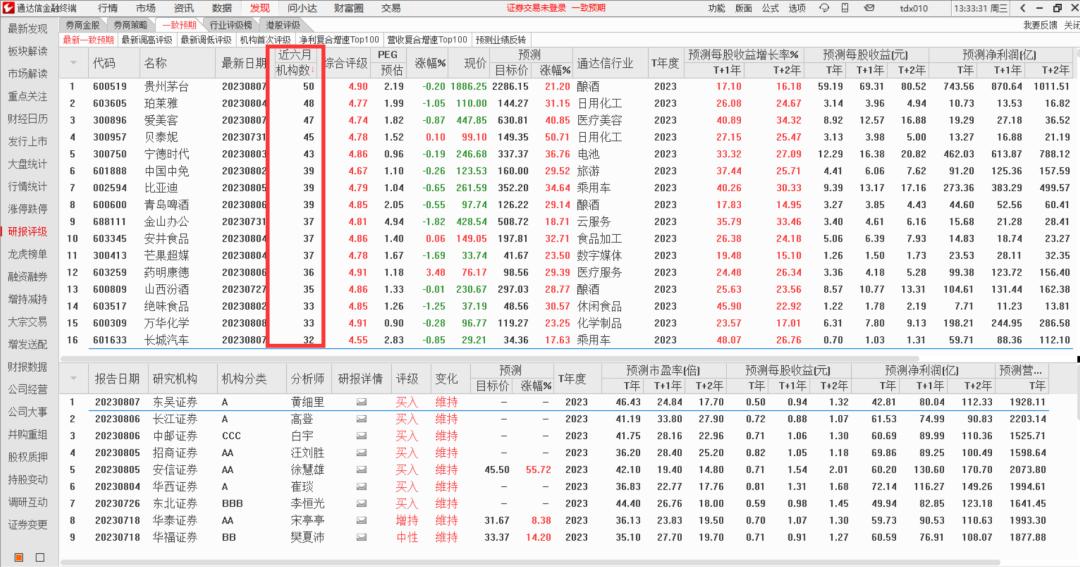Select the 长城汽车 stock row
Screen dimensions: 1080x567
[570, 340]
